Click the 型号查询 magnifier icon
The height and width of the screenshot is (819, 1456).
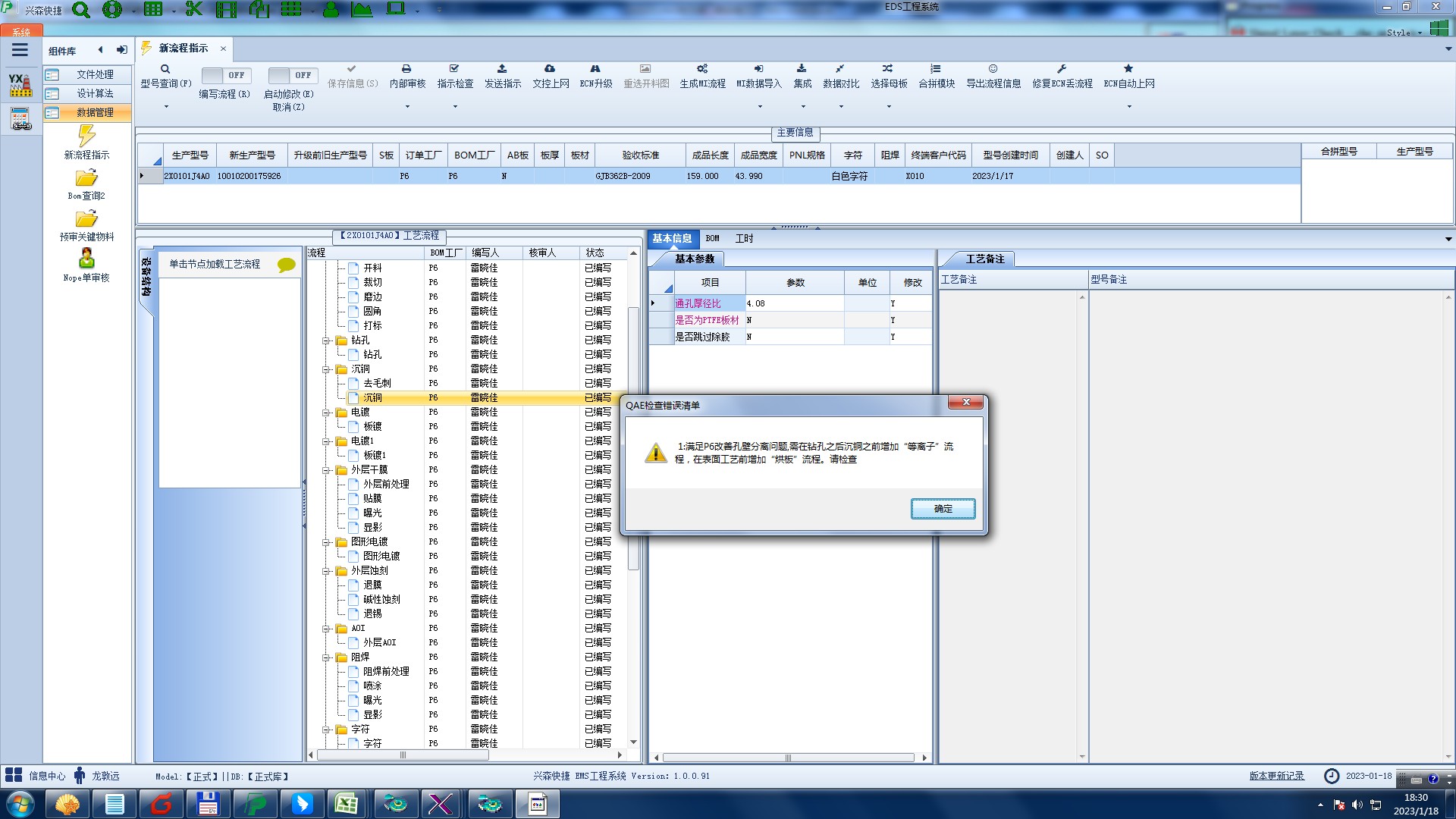(x=165, y=69)
